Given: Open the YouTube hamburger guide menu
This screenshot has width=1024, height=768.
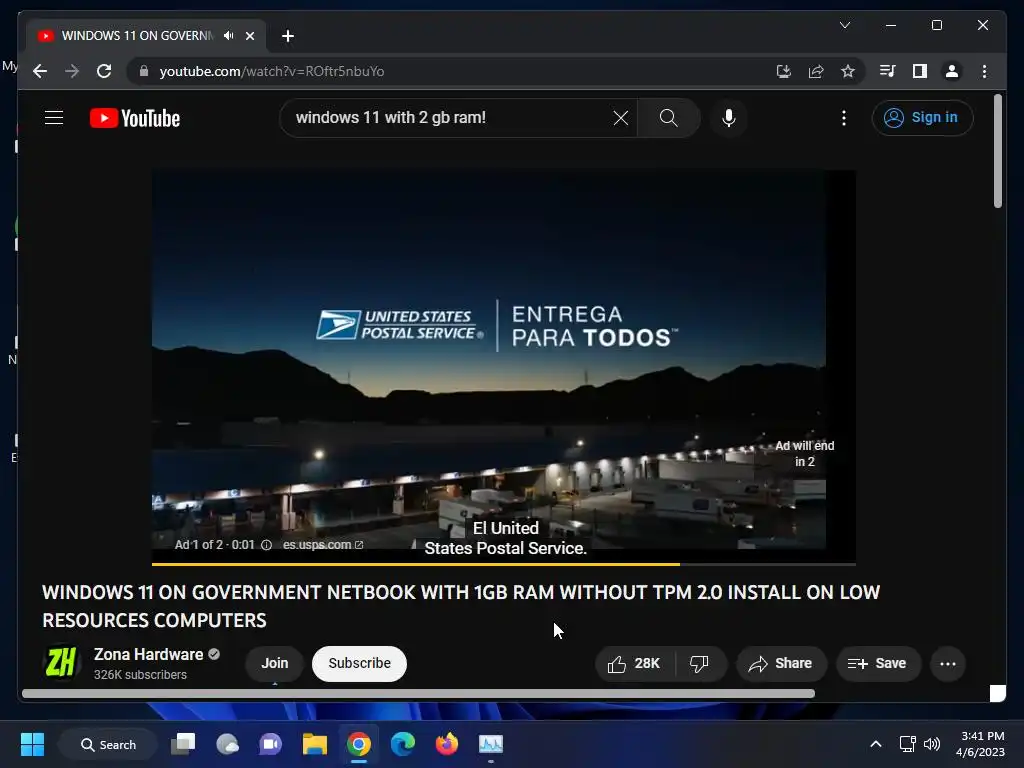Looking at the screenshot, I should pyautogui.click(x=54, y=118).
